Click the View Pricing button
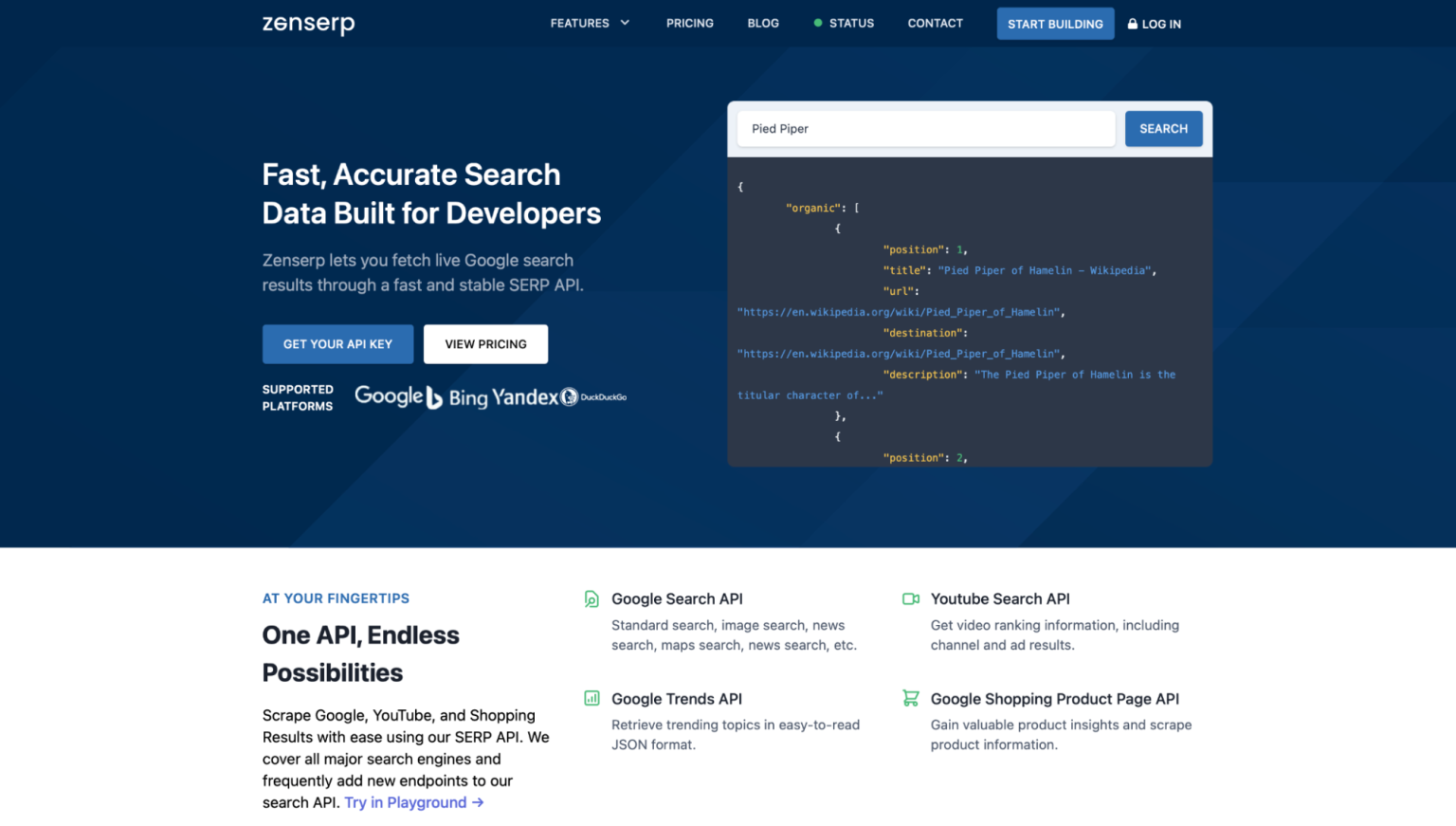 pos(485,344)
